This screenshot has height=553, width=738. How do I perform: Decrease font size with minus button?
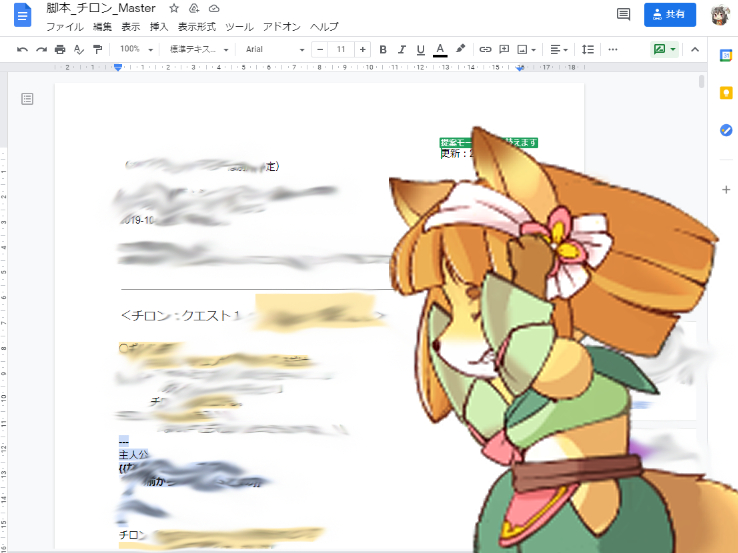[320, 49]
